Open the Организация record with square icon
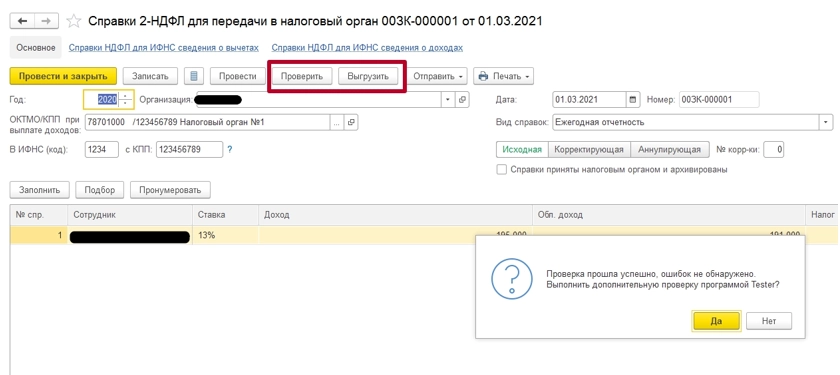Screen dimensions: 840x375 coord(462,100)
